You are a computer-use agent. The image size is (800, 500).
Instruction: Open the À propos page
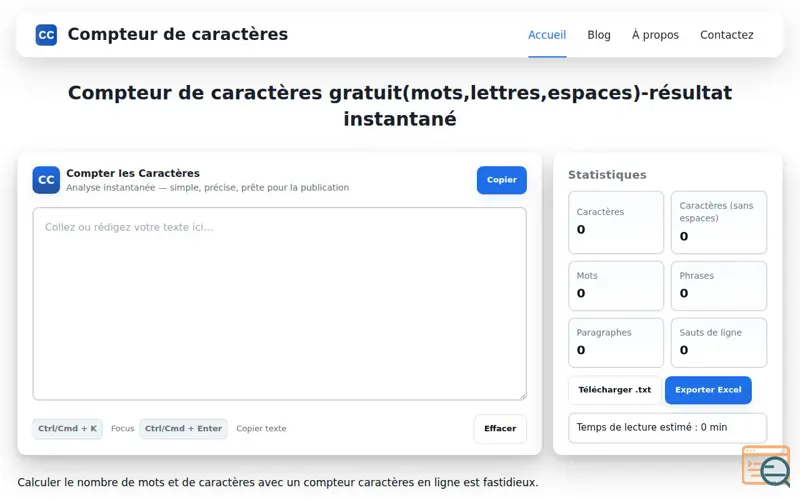(x=655, y=35)
